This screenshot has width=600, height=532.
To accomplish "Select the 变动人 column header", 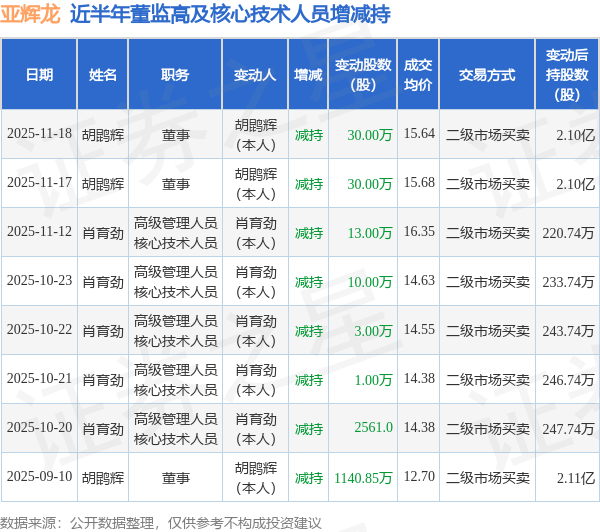I will pyautogui.click(x=255, y=75).
